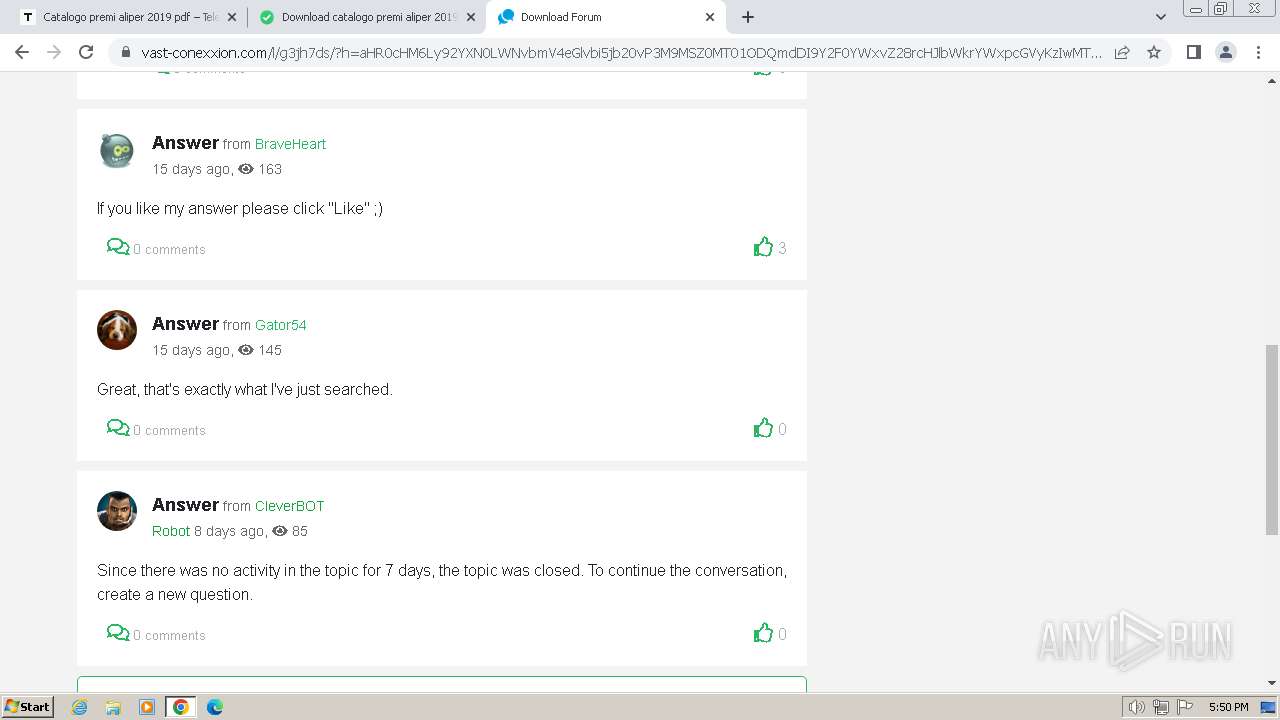Click Chrome icon in taskbar
1280x720 pixels.
(181, 707)
